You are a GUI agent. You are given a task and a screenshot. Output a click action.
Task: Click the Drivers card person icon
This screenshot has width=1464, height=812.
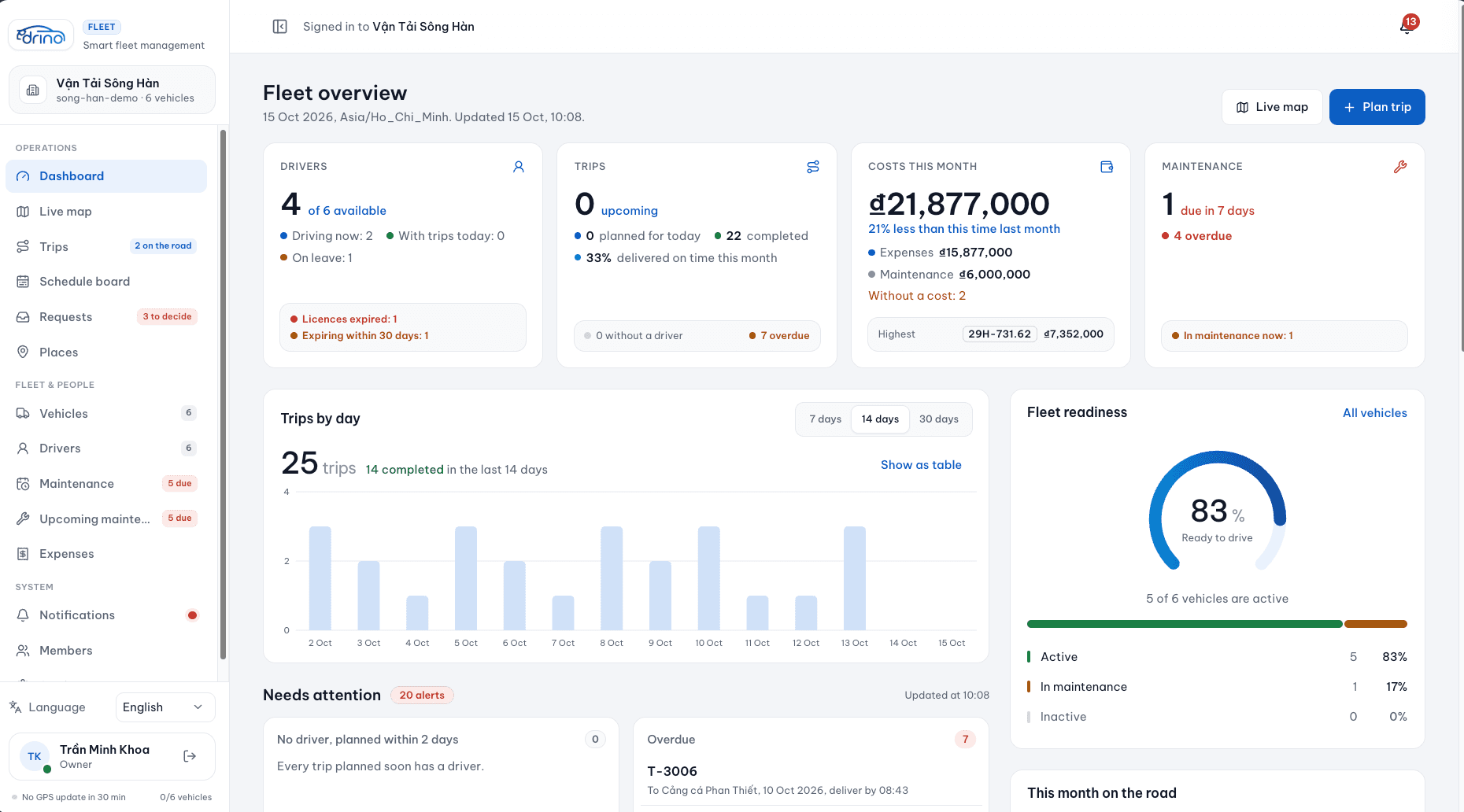519,167
